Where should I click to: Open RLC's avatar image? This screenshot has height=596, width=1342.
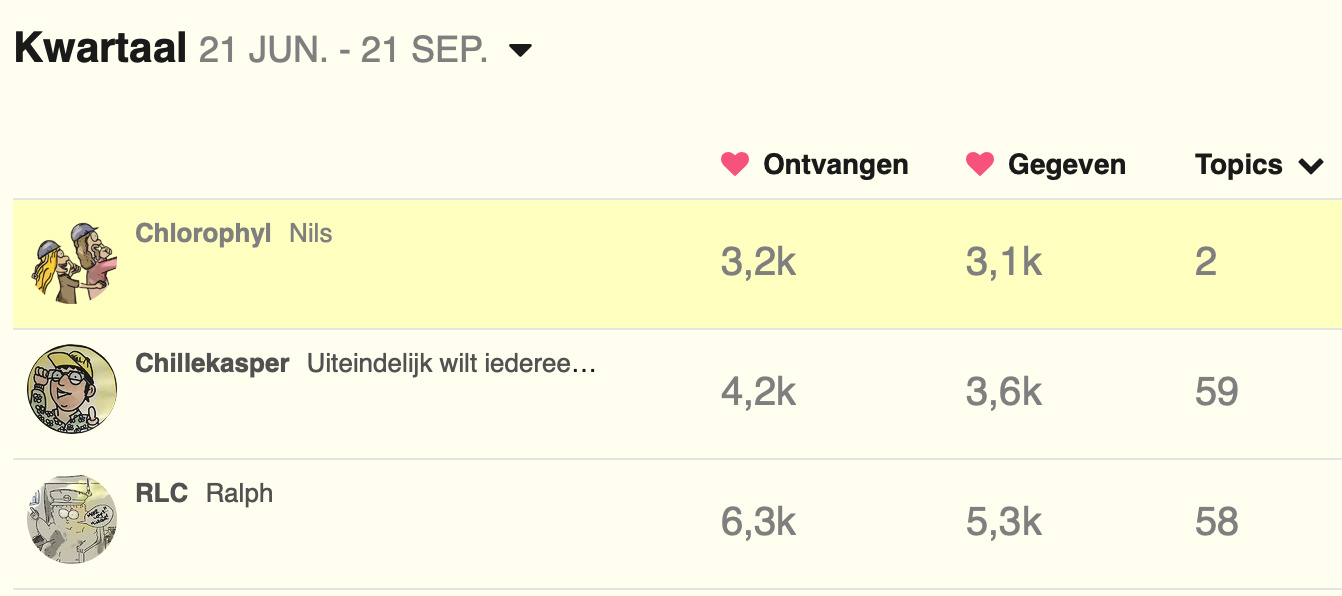(x=72, y=520)
